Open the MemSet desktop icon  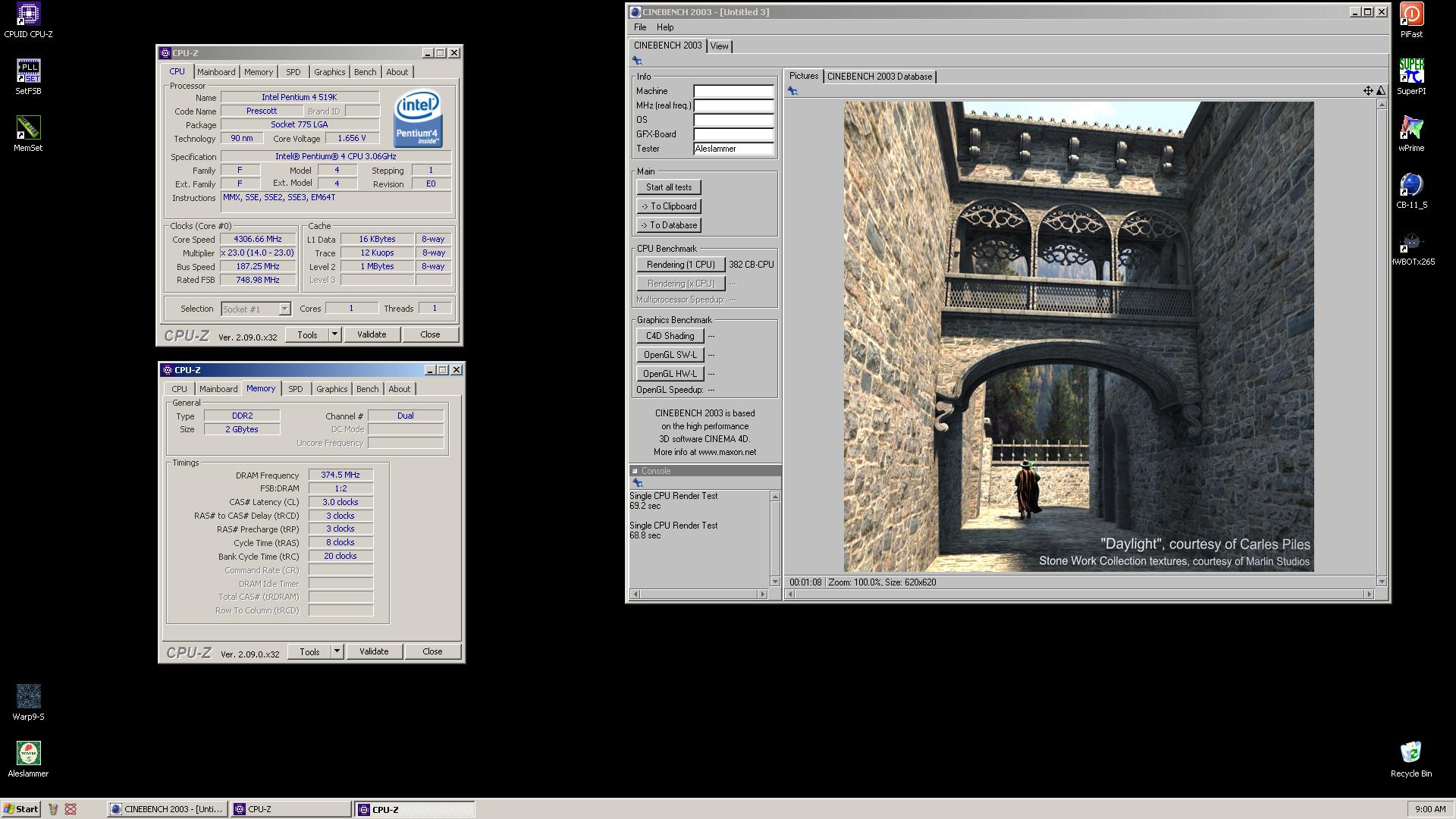[28, 133]
